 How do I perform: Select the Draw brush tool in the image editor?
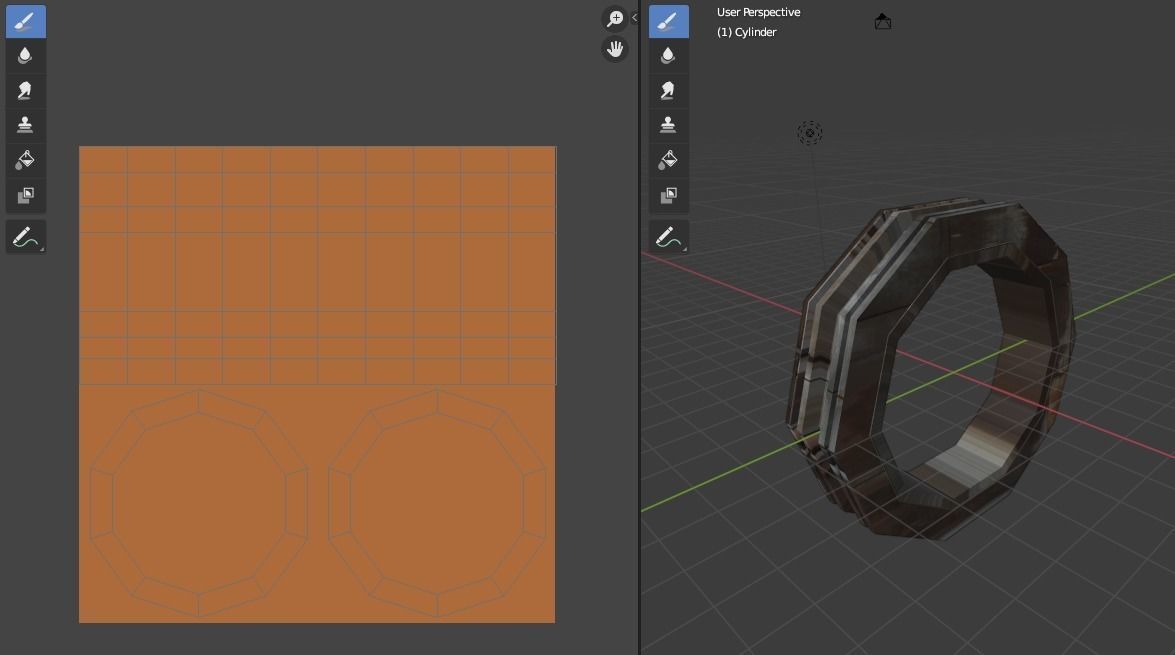coord(25,21)
